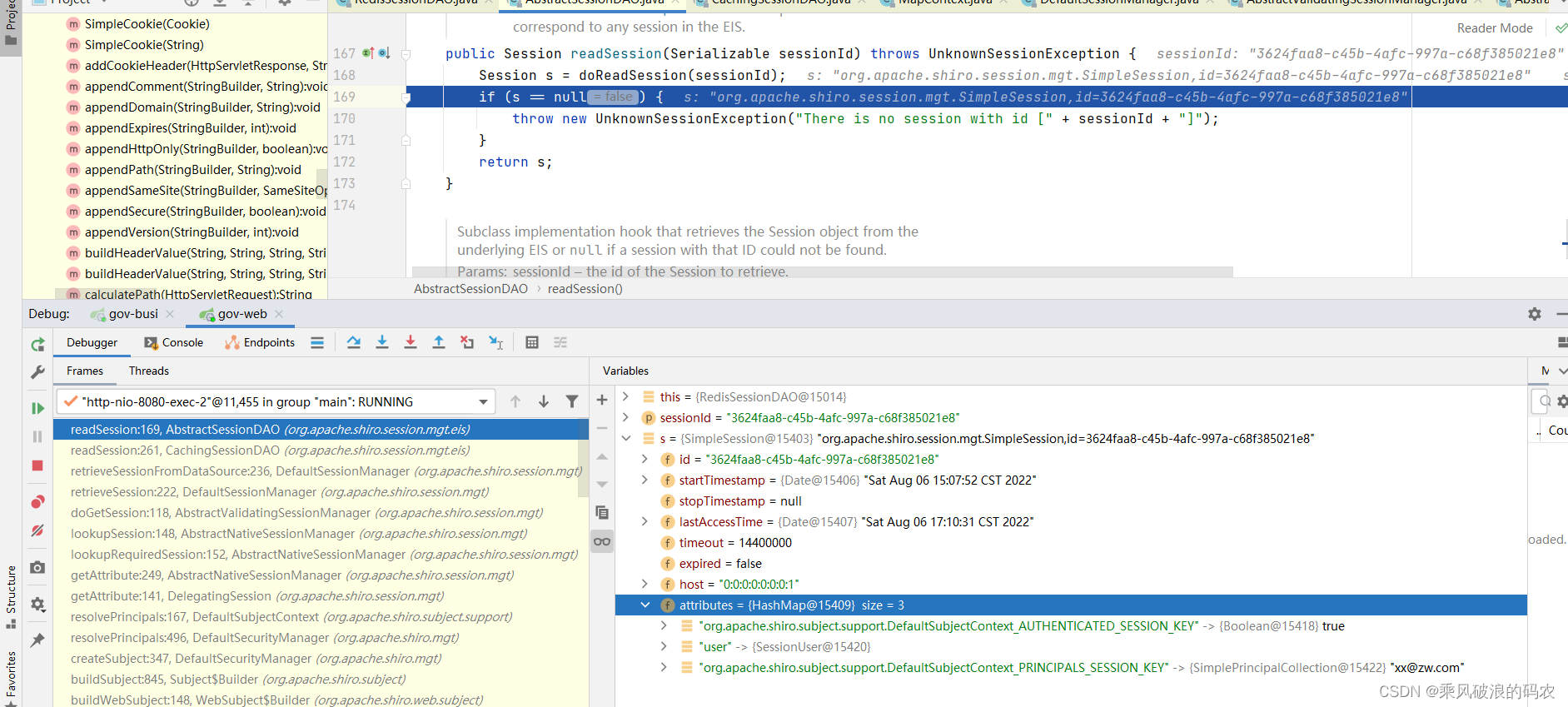Select the Frames tab
The height and width of the screenshot is (707, 1568).
[85, 371]
